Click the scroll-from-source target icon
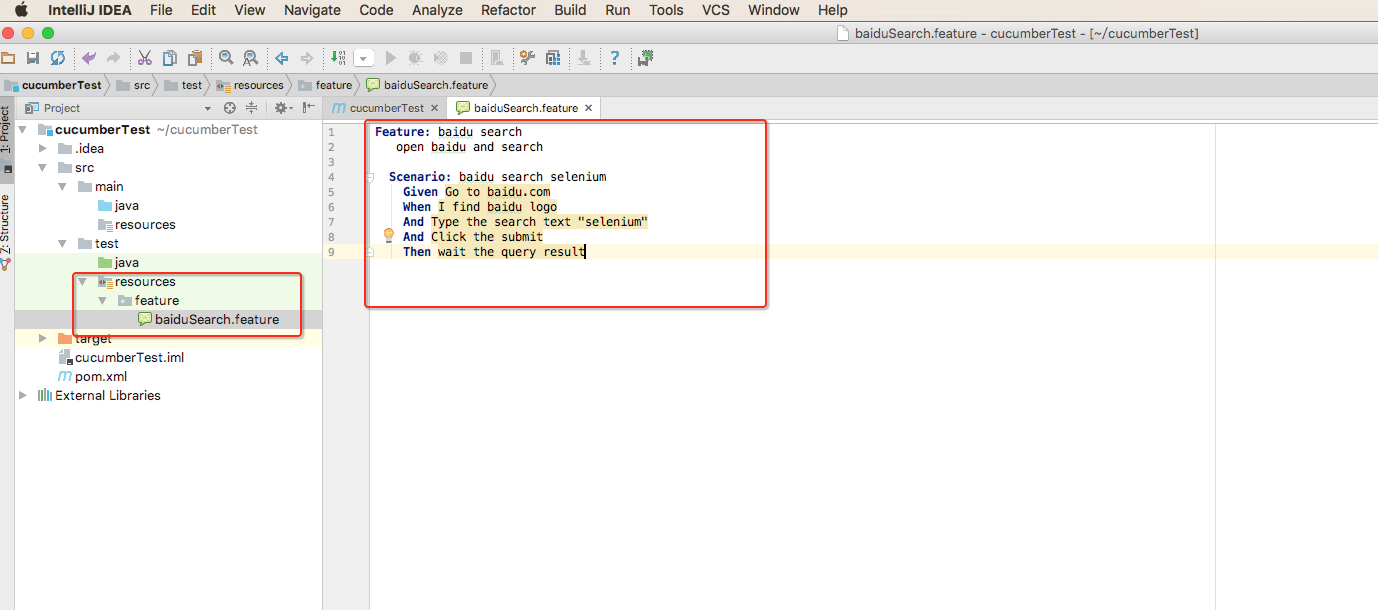The image size is (1378, 610). pos(230,108)
